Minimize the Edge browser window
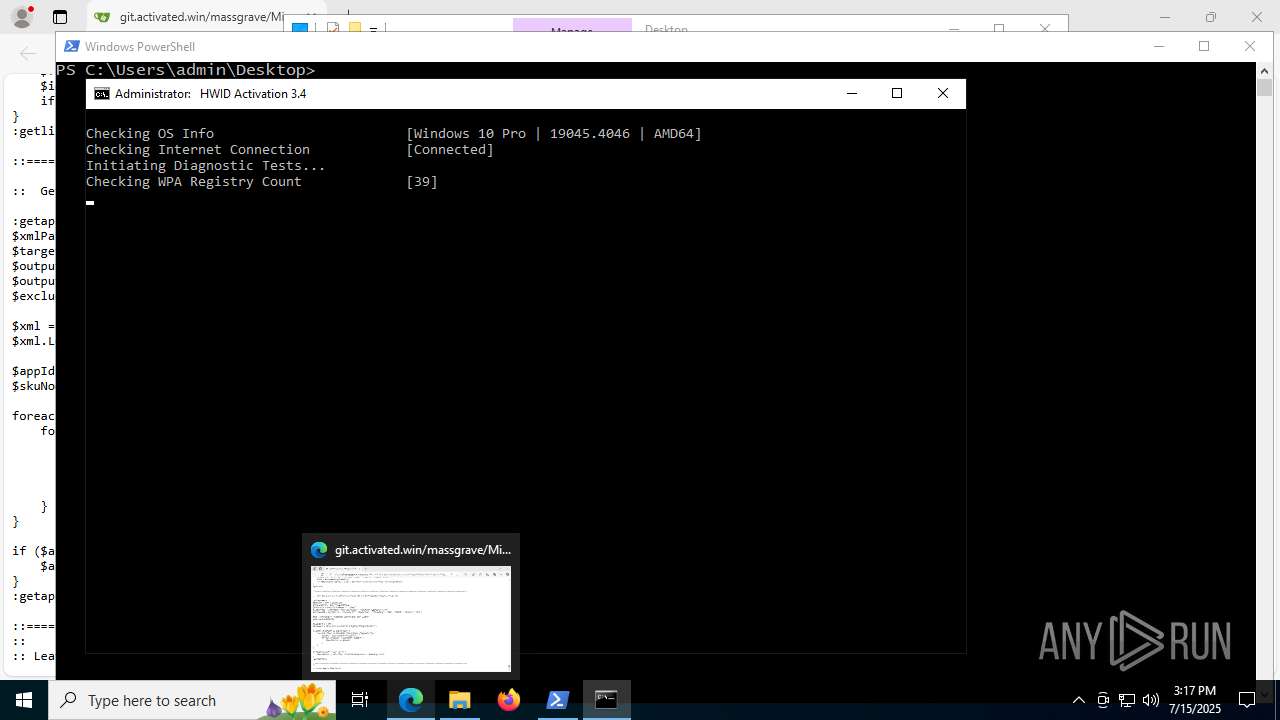 [x=1165, y=17]
